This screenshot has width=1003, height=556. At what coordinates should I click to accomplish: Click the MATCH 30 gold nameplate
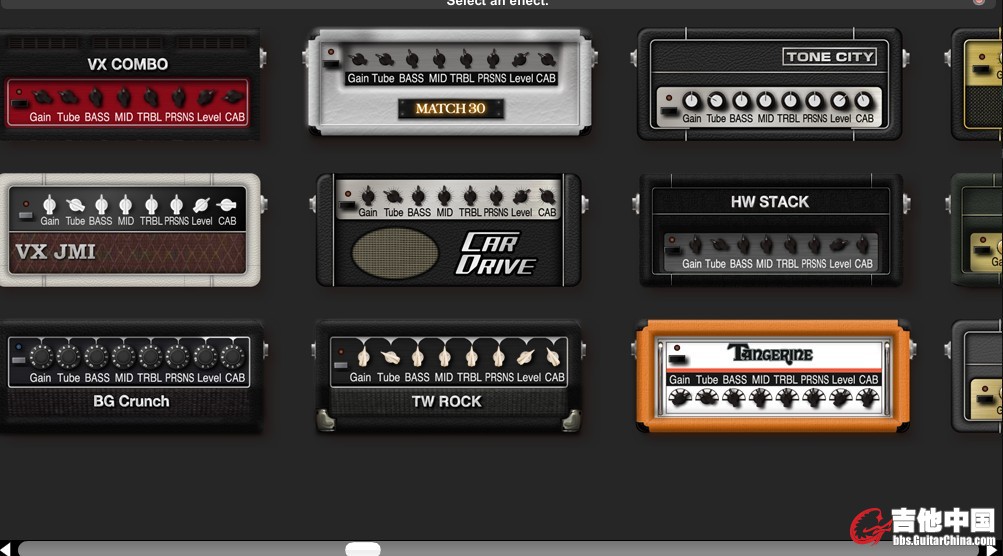coord(450,109)
